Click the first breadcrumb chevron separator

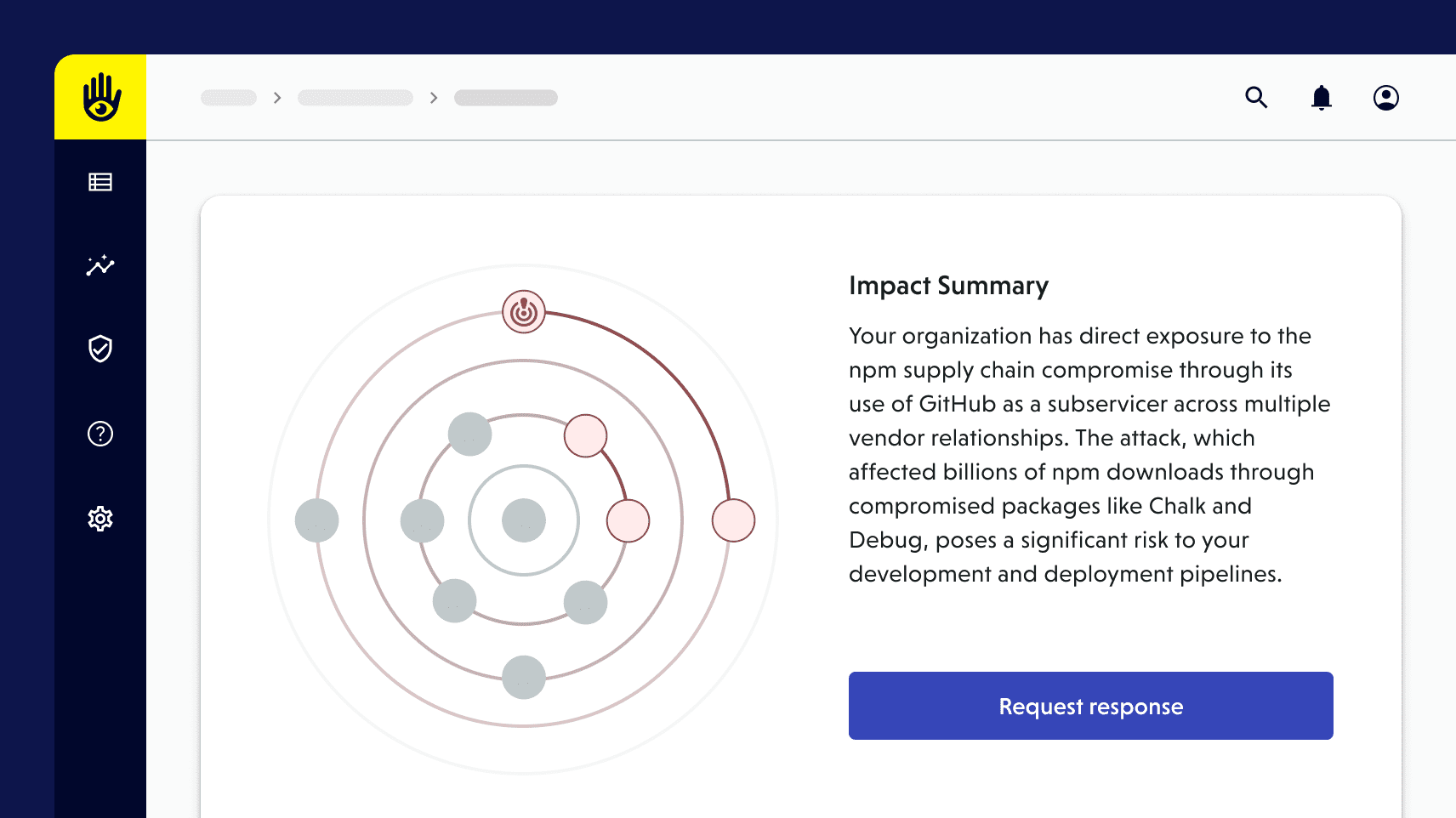(x=277, y=98)
